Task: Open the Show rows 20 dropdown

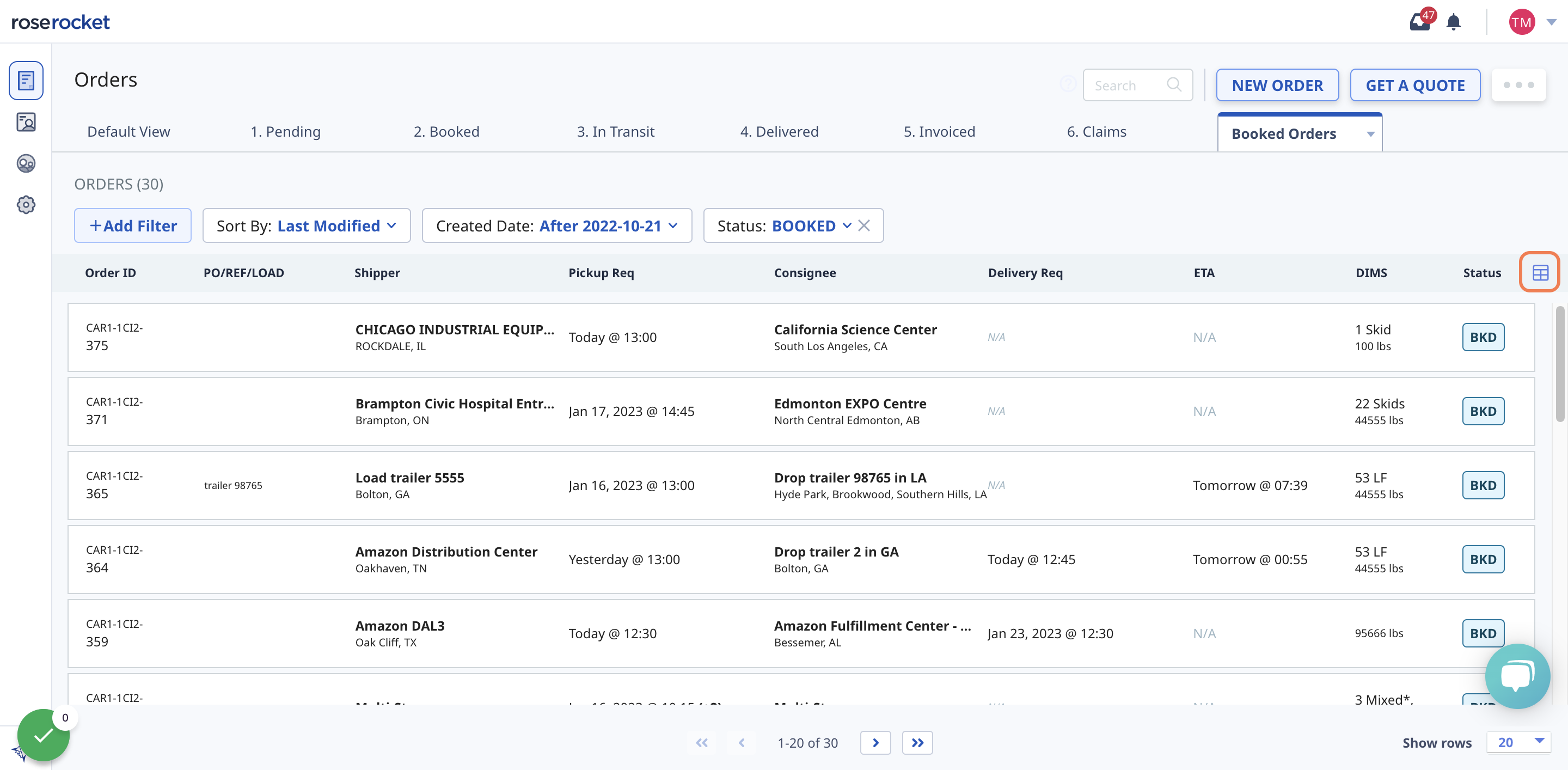Action: tap(1518, 743)
